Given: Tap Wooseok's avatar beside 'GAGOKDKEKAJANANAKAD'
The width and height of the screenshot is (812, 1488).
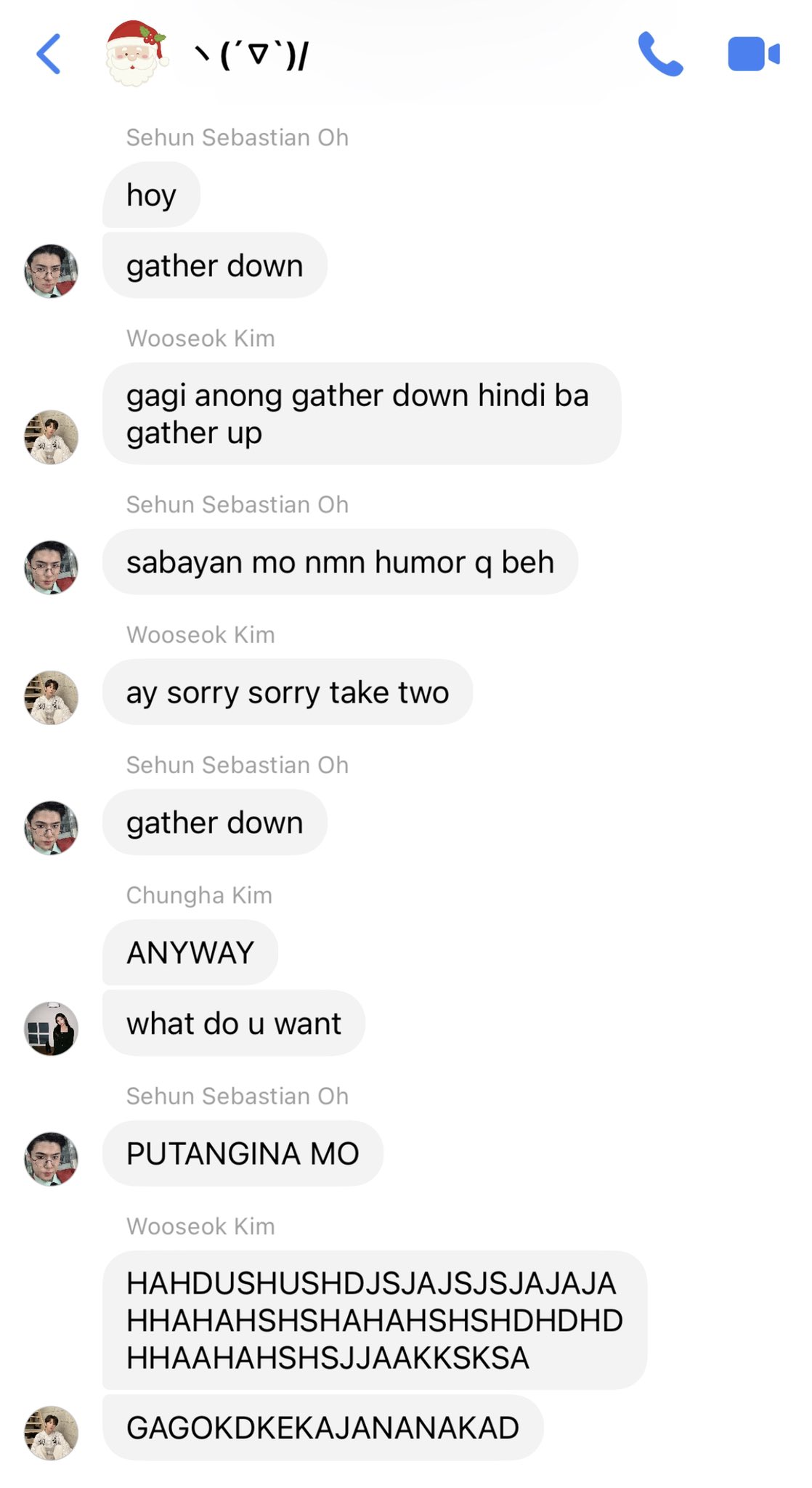Looking at the screenshot, I should pyautogui.click(x=52, y=1433).
